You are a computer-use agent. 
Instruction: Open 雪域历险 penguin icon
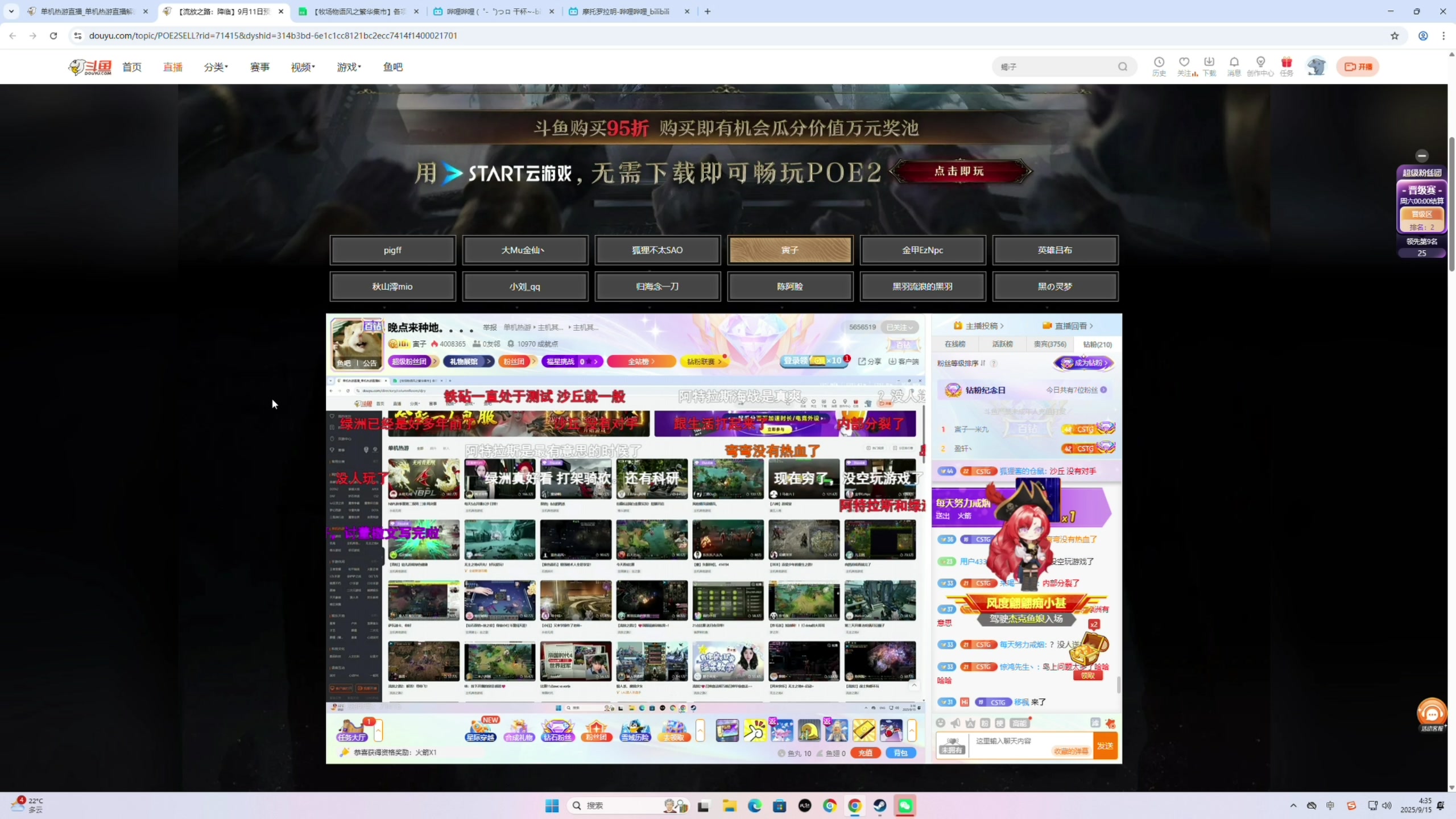(635, 730)
